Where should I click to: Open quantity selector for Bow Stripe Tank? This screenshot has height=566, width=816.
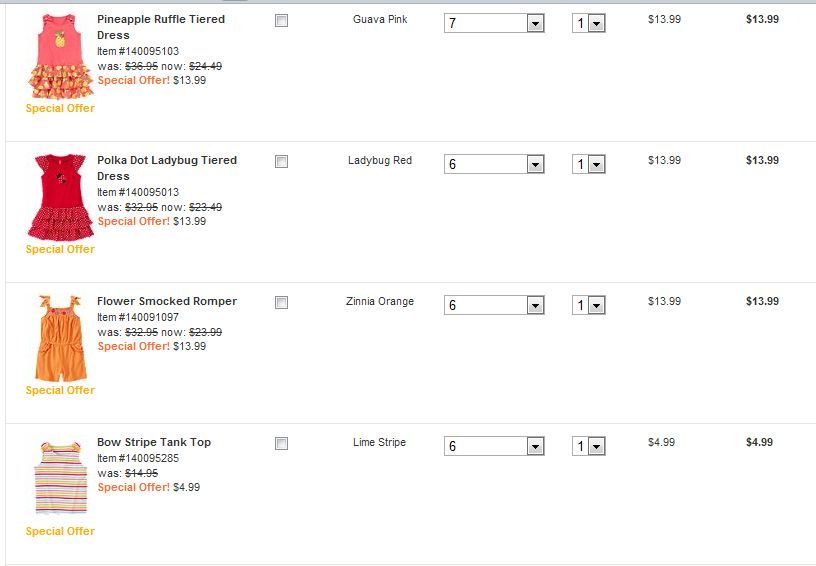(x=589, y=446)
